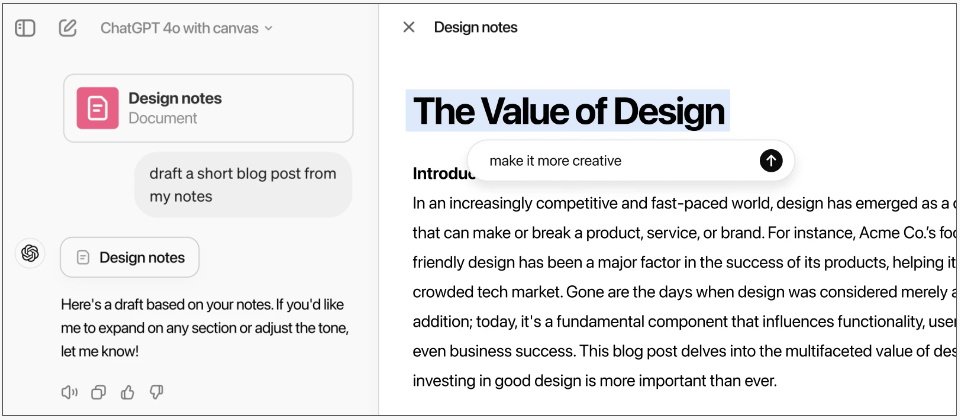Click the introduction paragraph text
960x420 pixels.
coord(684,293)
